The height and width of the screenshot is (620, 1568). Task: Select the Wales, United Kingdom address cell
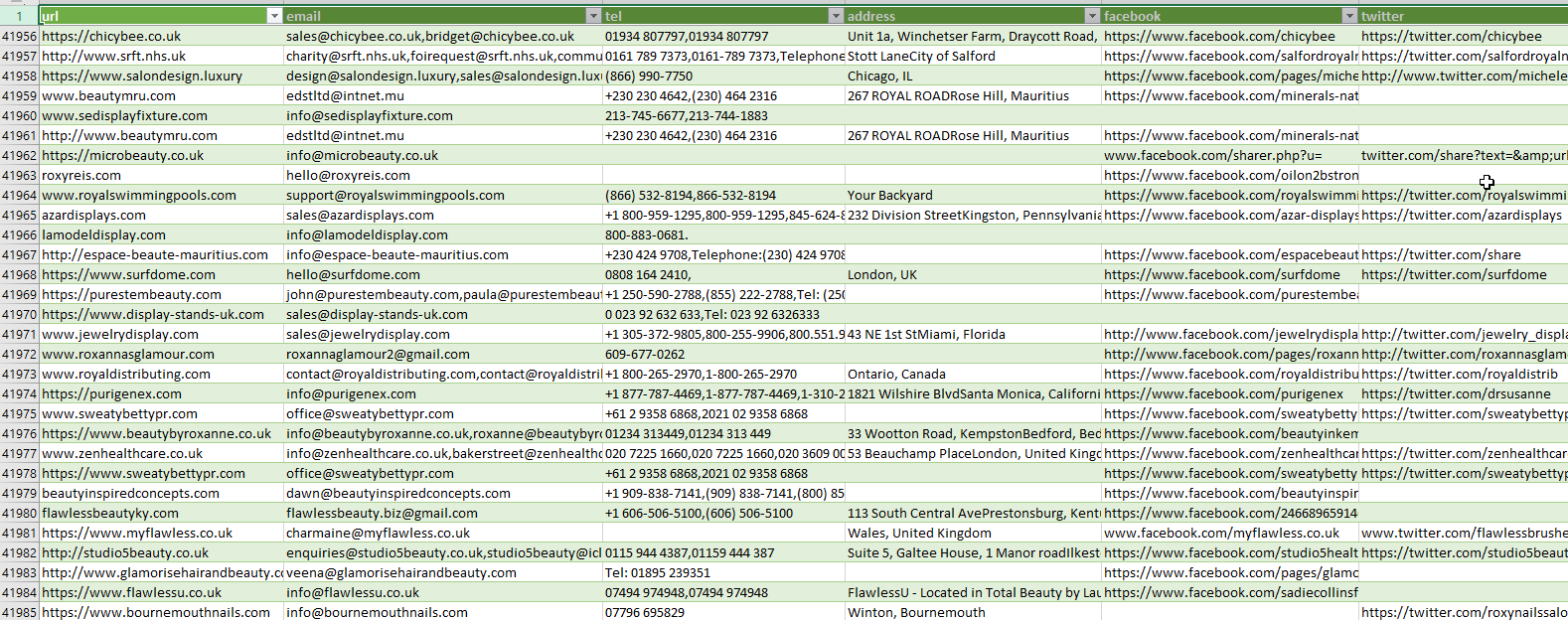973,533
